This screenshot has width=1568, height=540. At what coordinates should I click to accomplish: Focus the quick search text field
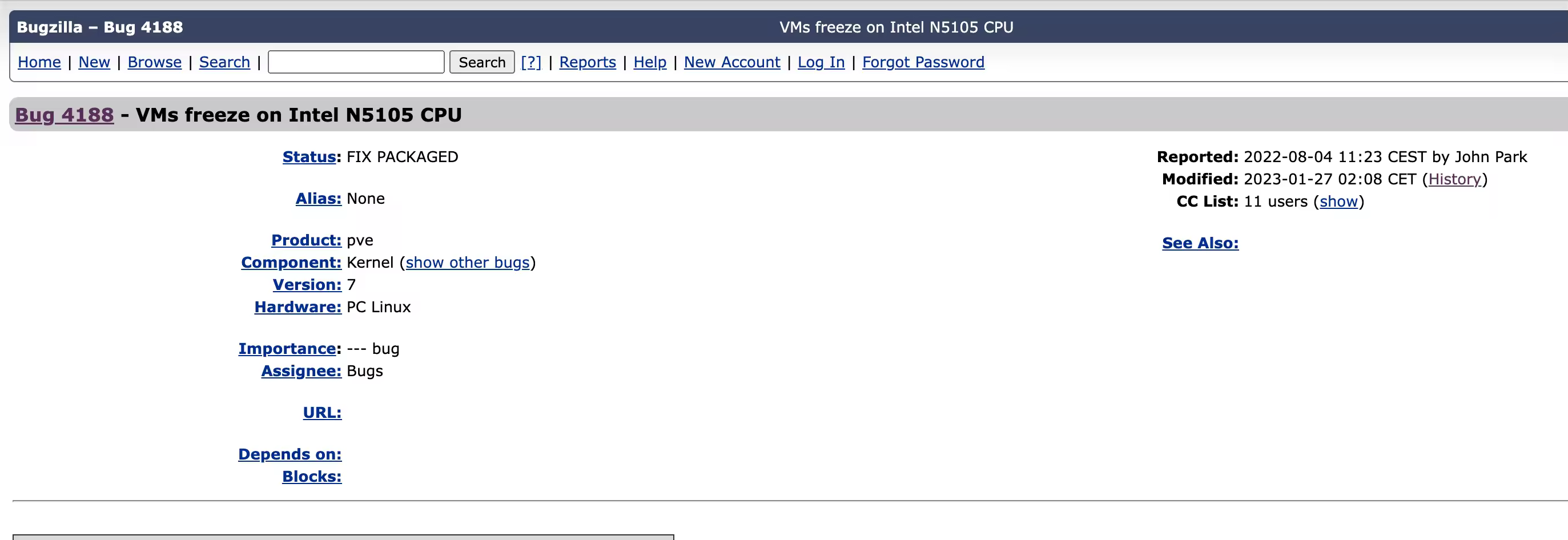click(x=356, y=62)
